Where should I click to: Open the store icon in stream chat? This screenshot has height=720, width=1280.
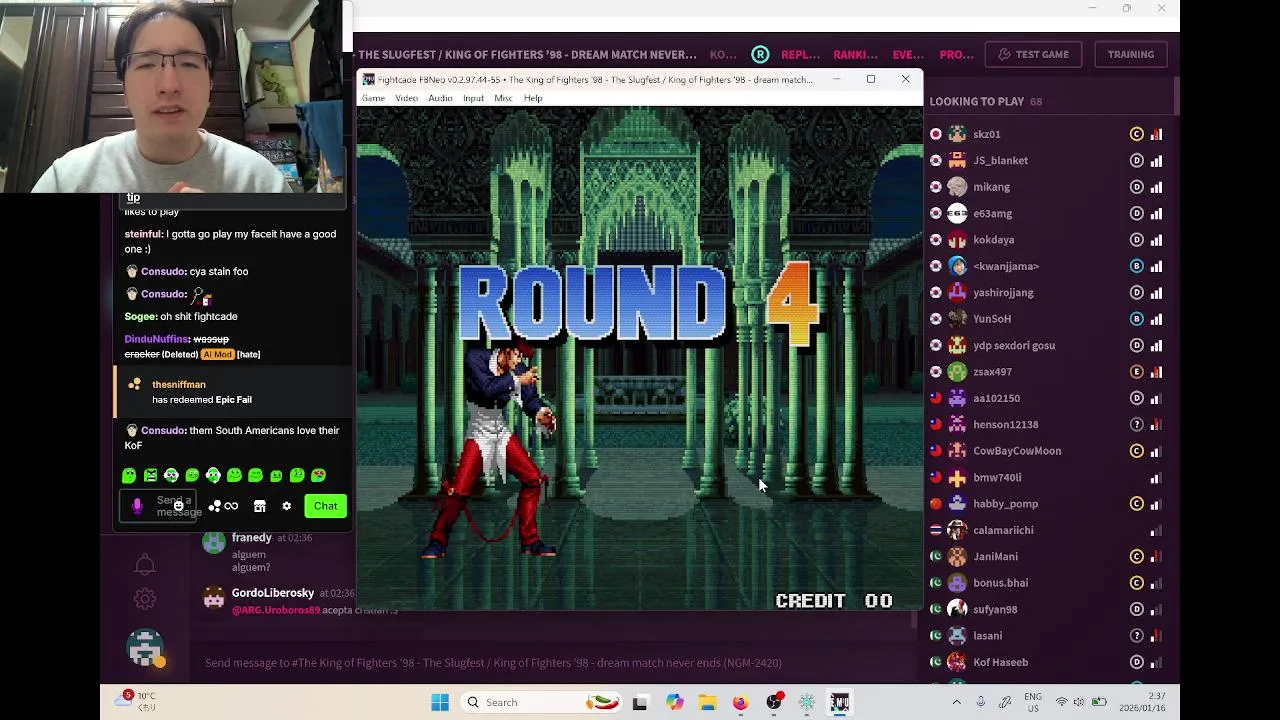click(x=259, y=506)
